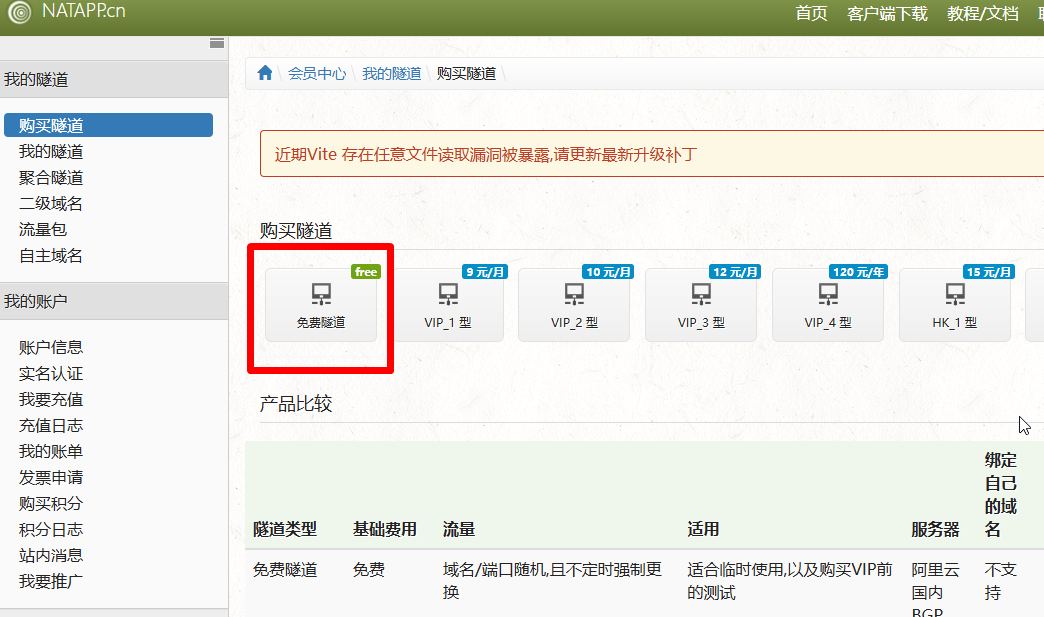Click the 适用 column header
This screenshot has height=617, width=1044.
point(703,529)
